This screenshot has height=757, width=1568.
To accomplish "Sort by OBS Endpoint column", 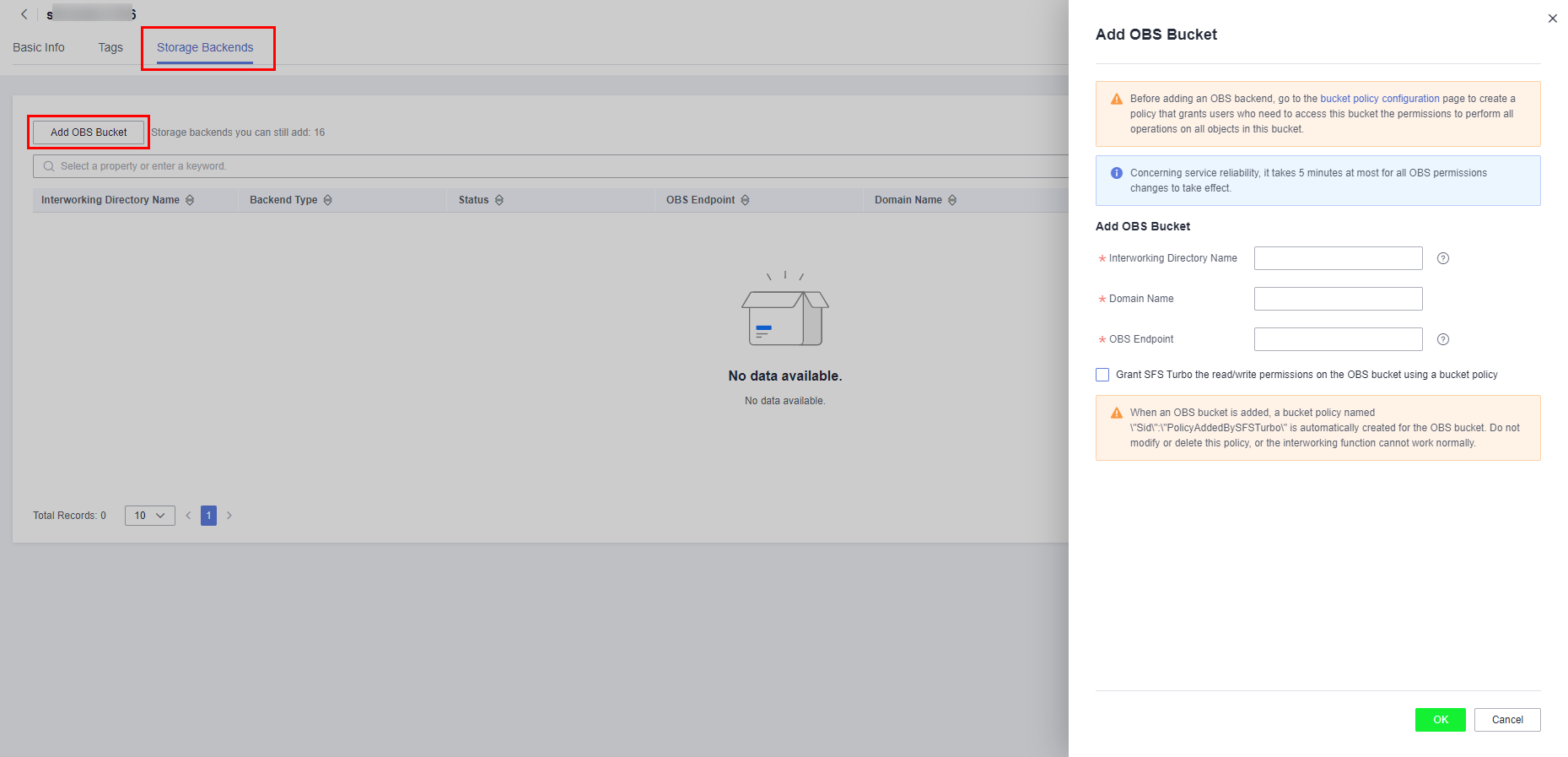I will tap(745, 200).
